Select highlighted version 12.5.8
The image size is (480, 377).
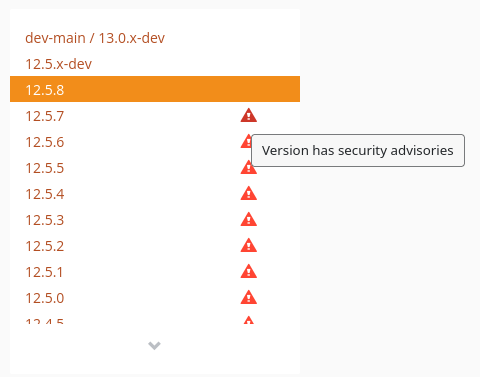(155, 89)
